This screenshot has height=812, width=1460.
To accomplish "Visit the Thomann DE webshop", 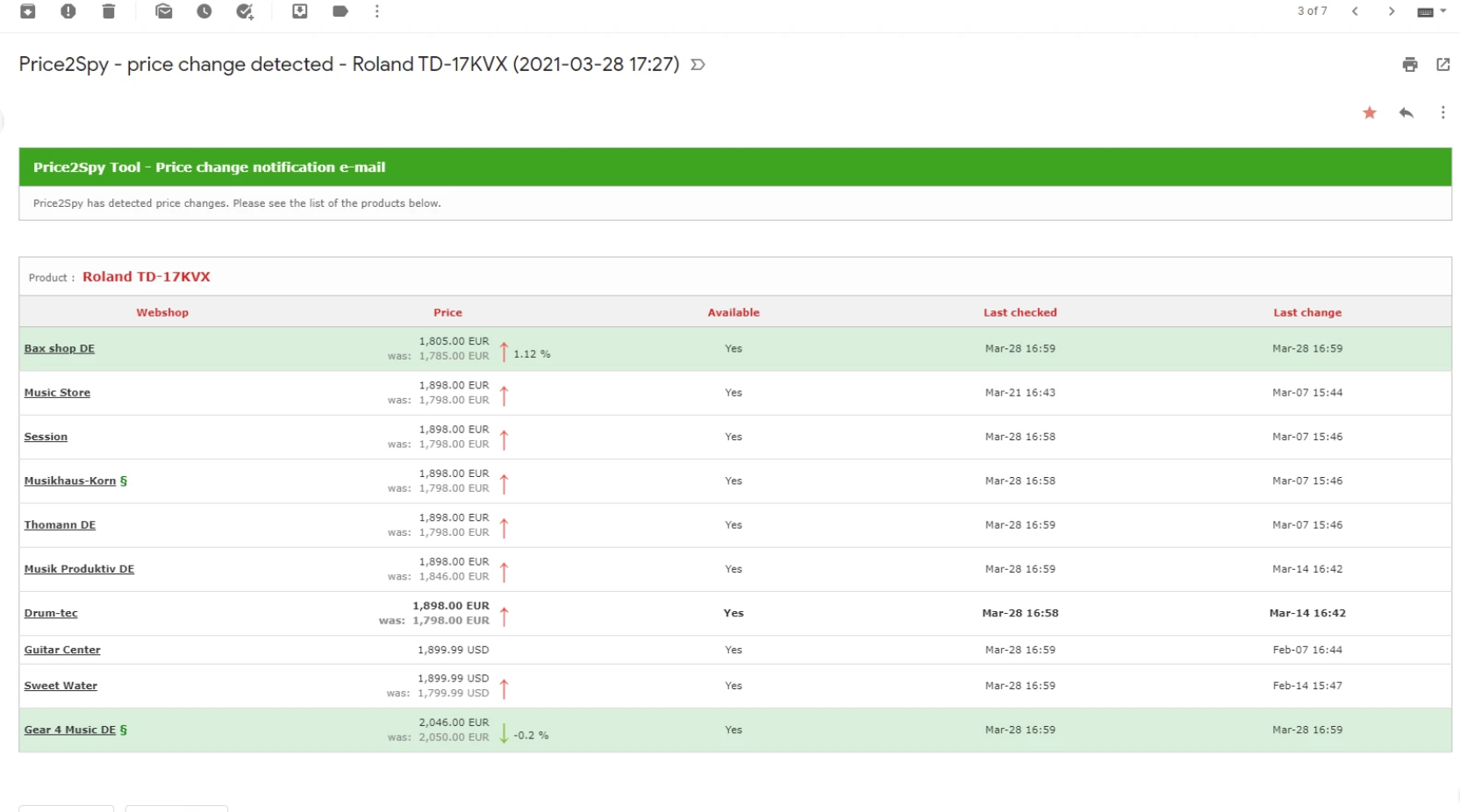I will 60,524.
